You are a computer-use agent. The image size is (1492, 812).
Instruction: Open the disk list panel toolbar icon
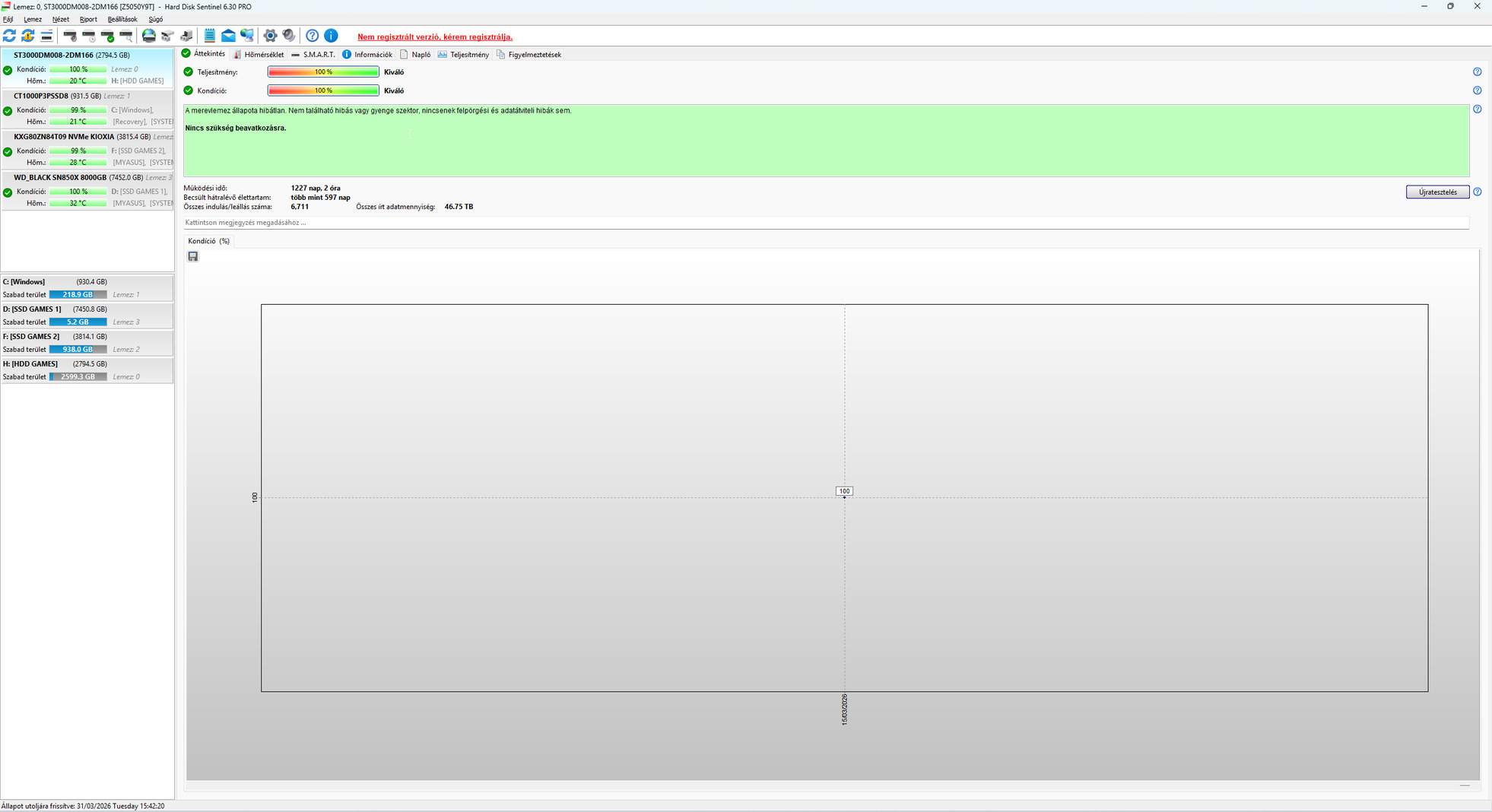pyautogui.click(x=46, y=36)
